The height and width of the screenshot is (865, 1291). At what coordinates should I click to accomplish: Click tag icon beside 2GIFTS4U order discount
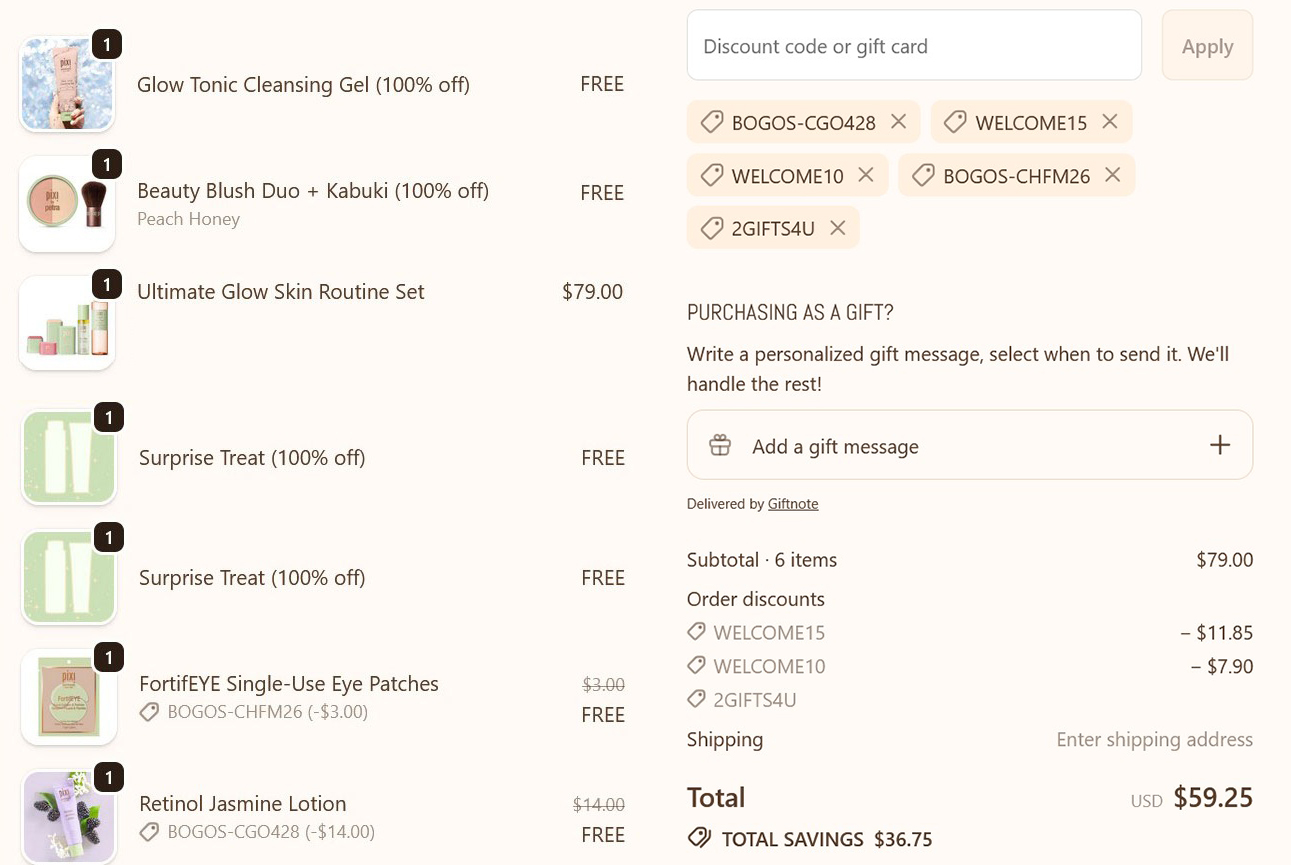coord(696,700)
